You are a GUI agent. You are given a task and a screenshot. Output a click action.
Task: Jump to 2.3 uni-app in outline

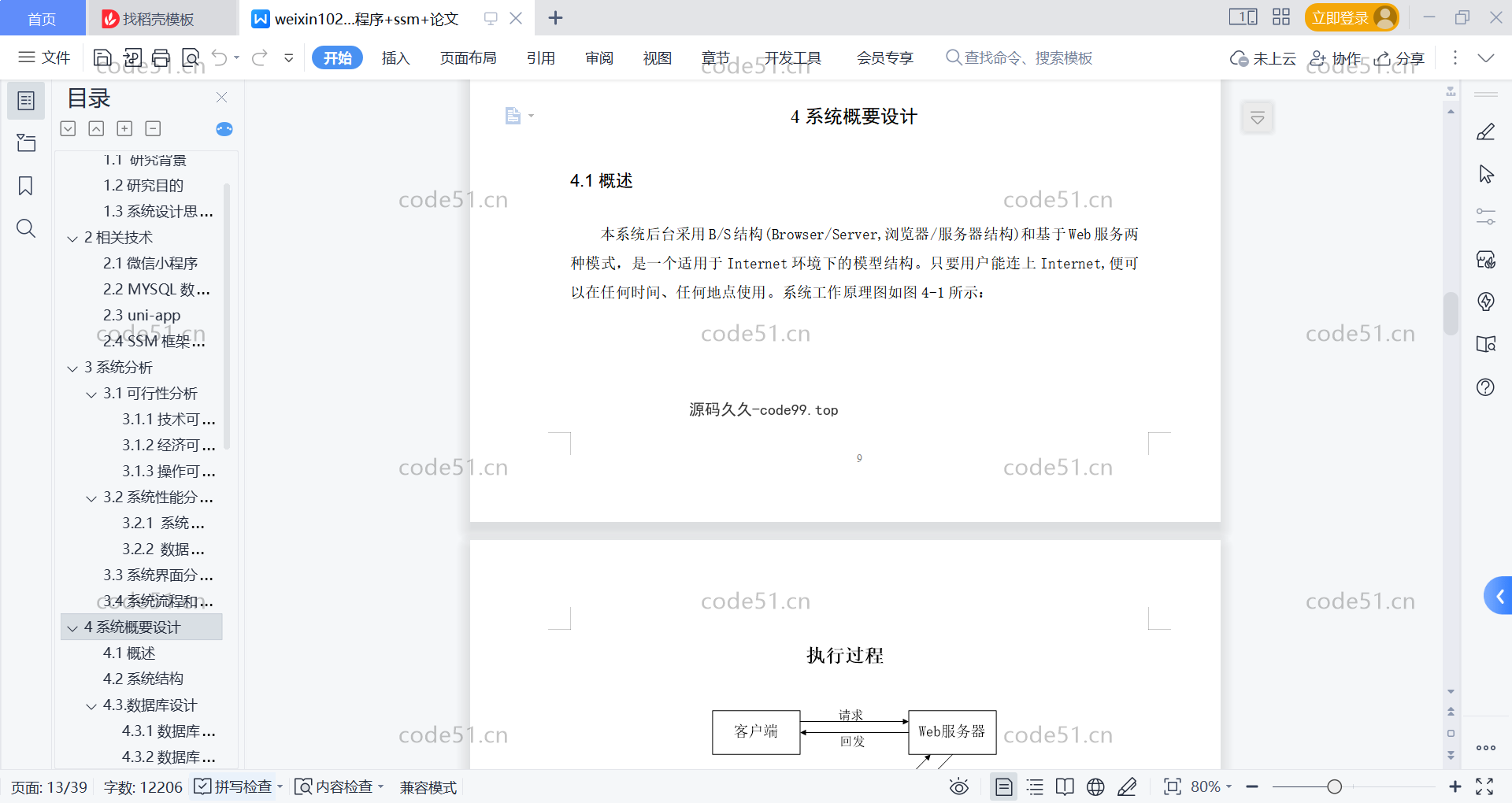tap(142, 315)
